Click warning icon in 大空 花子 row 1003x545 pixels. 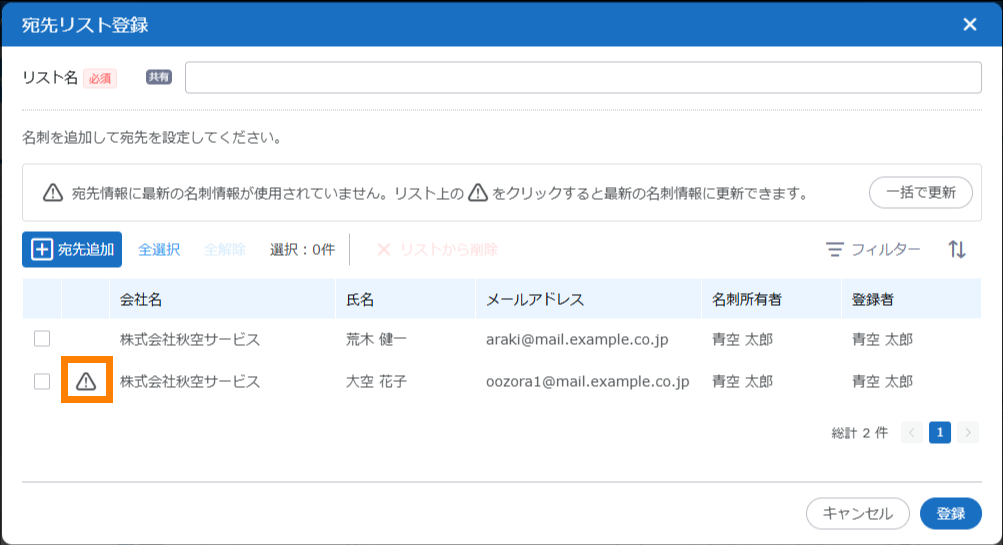click(x=86, y=381)
